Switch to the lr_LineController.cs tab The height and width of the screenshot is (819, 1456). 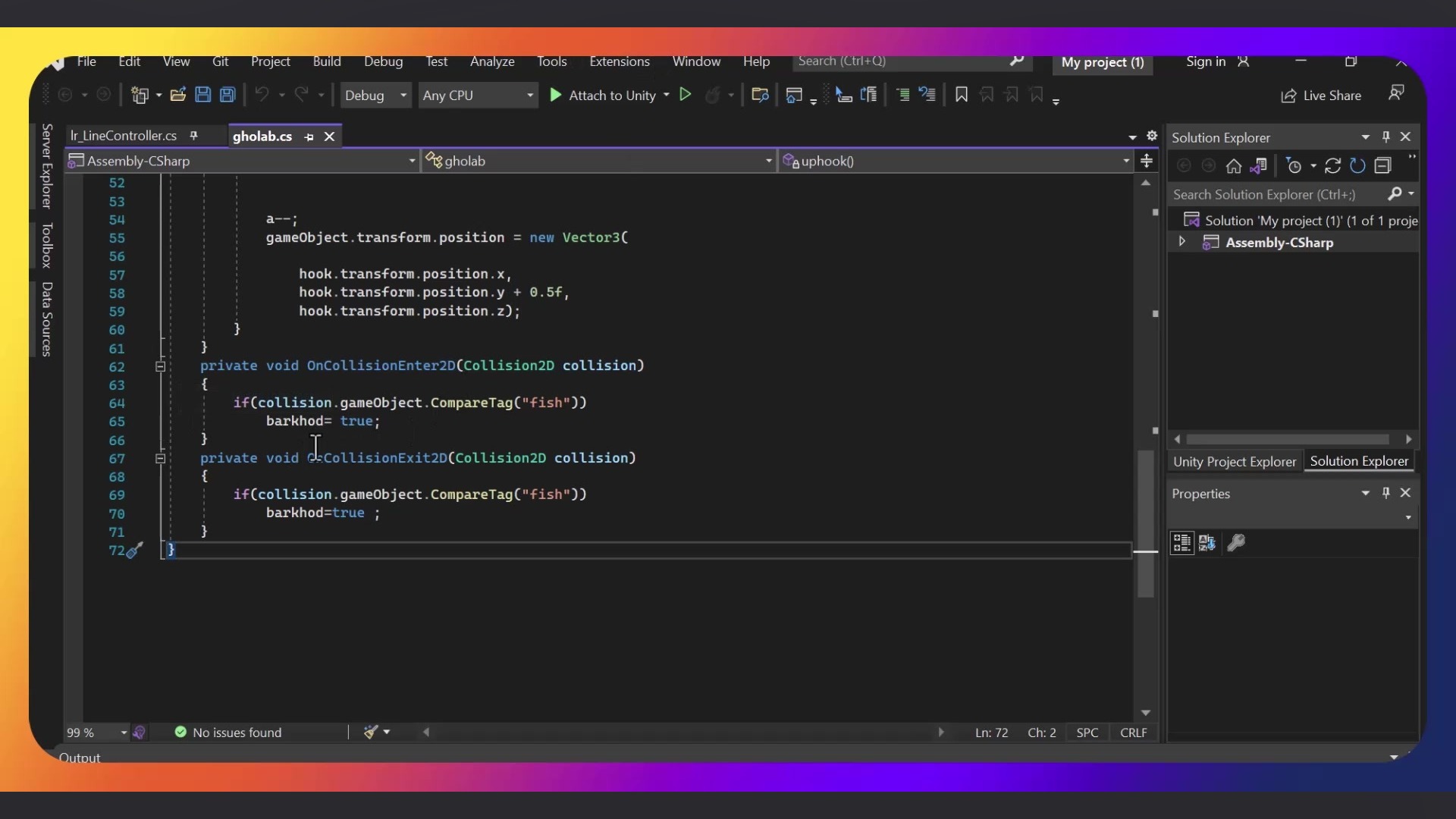pyautogui.click(x=124, y=136)
